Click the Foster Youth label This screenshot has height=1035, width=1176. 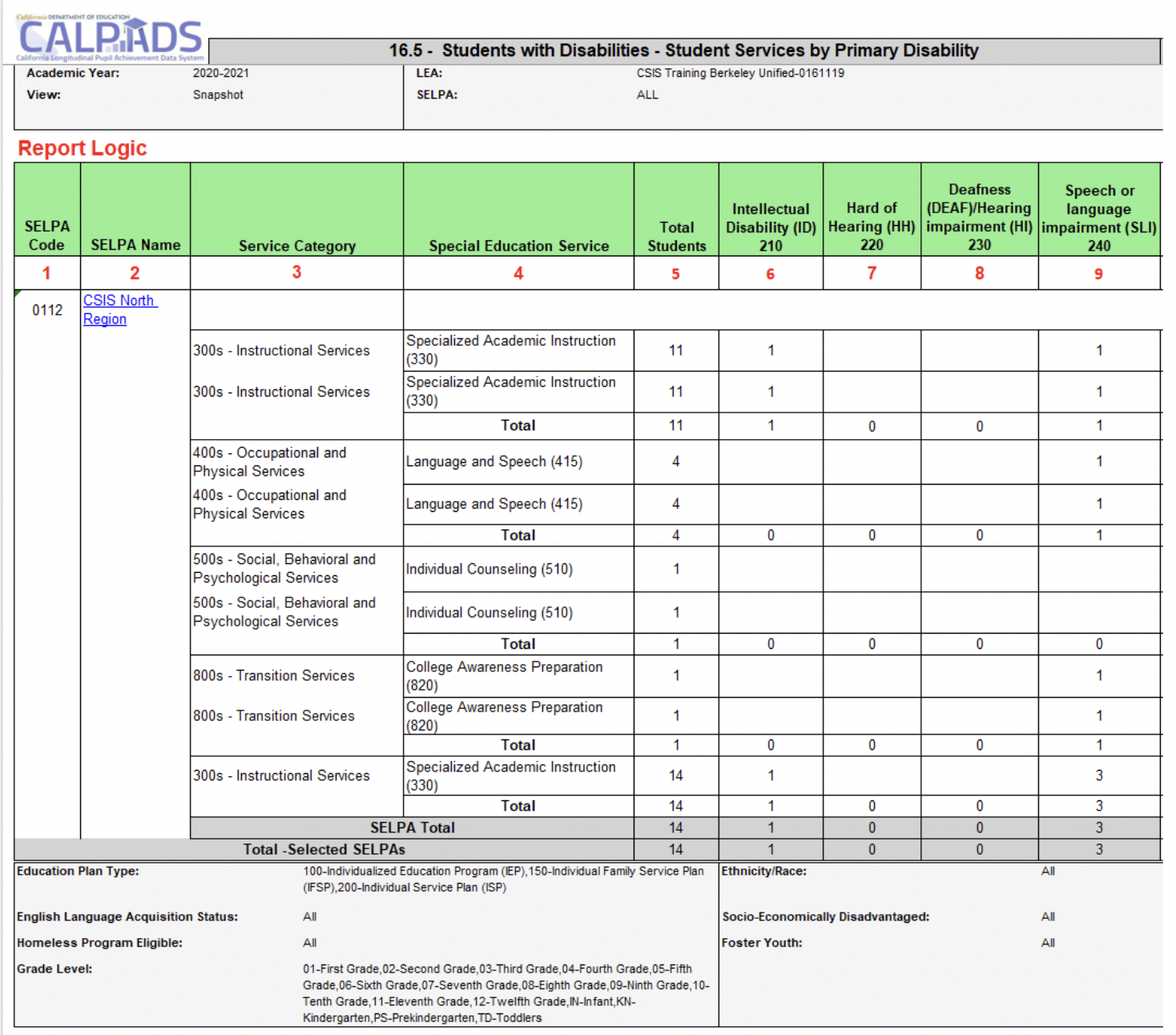tap(762, 943)
